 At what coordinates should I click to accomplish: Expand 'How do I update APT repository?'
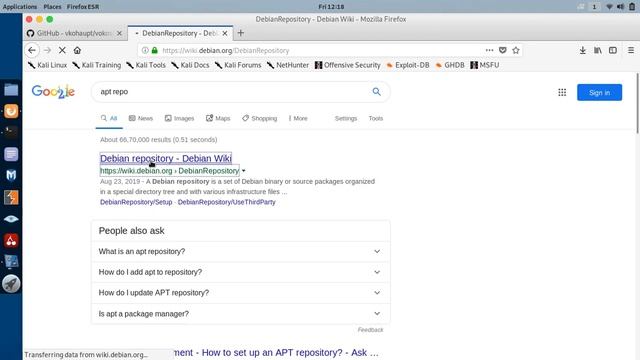240,293
